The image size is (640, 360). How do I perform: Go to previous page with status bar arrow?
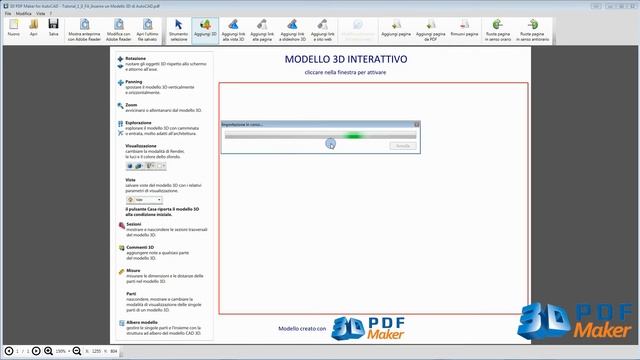[9, 351]
